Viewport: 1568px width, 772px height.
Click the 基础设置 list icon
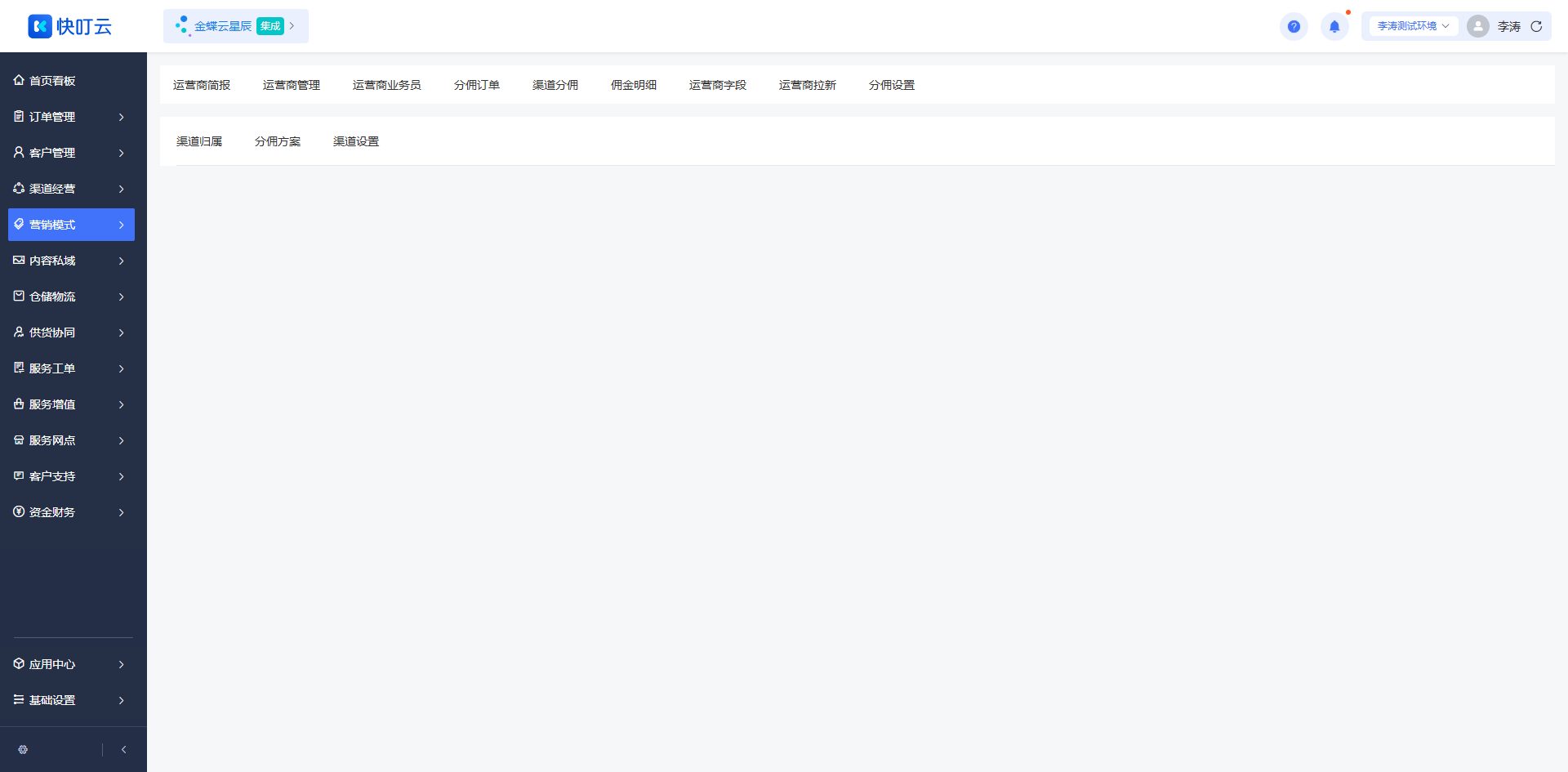pyautogui.click(x=19, y=699)
